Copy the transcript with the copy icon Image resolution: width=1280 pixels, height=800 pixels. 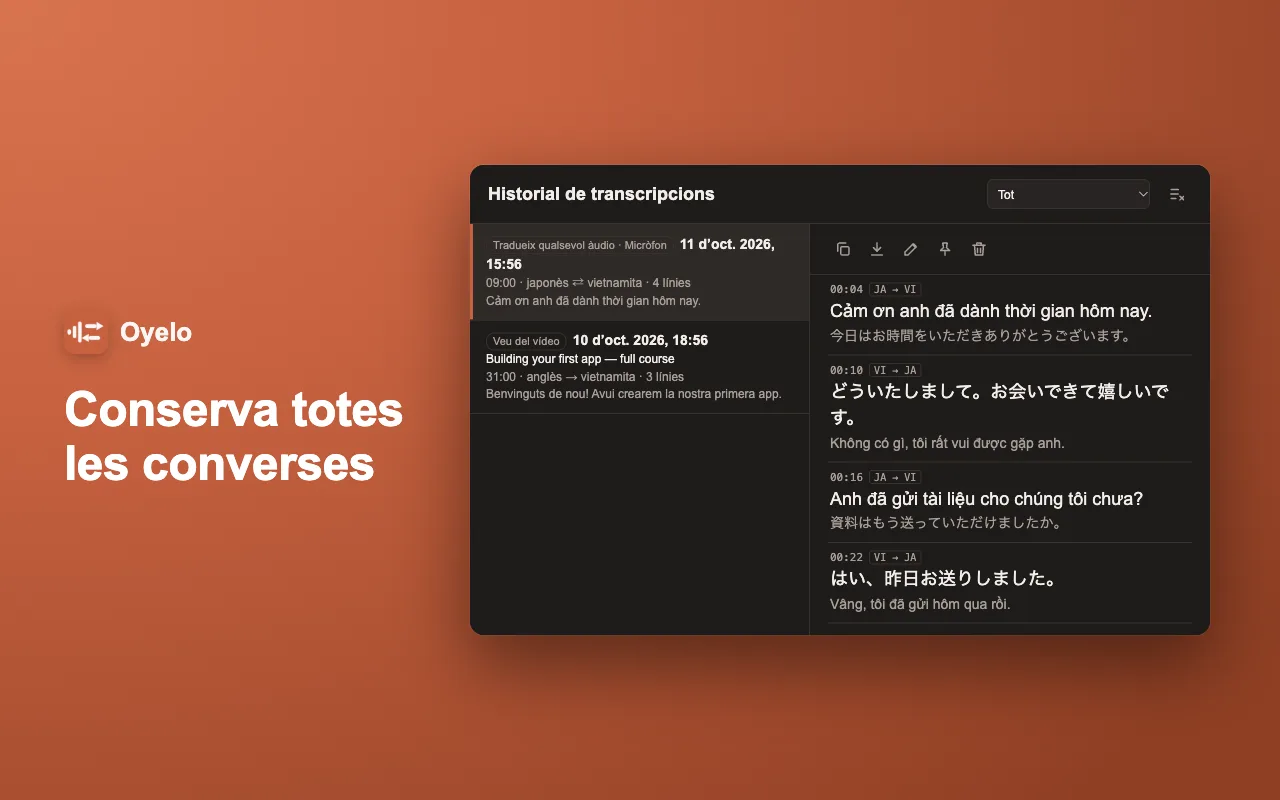(843, 249)
